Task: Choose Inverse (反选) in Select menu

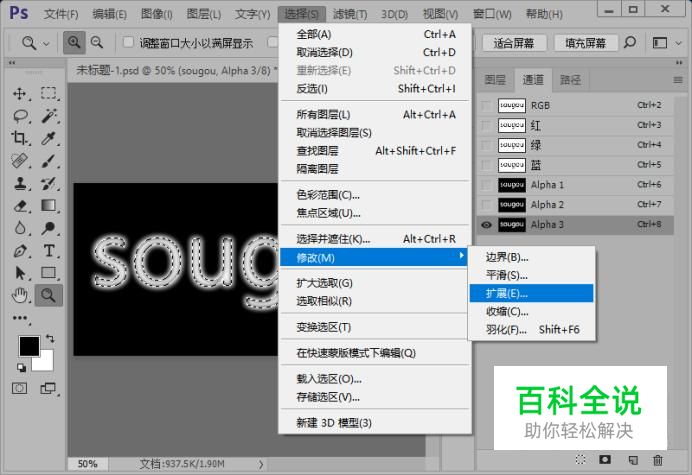Action: [375, 89]
